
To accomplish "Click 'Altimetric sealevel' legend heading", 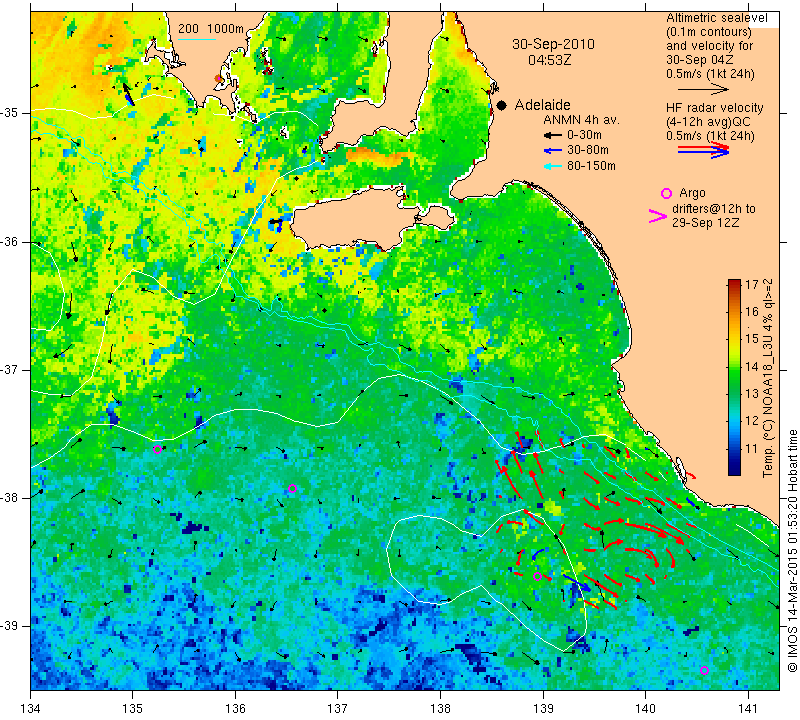I will pos(716,18).
